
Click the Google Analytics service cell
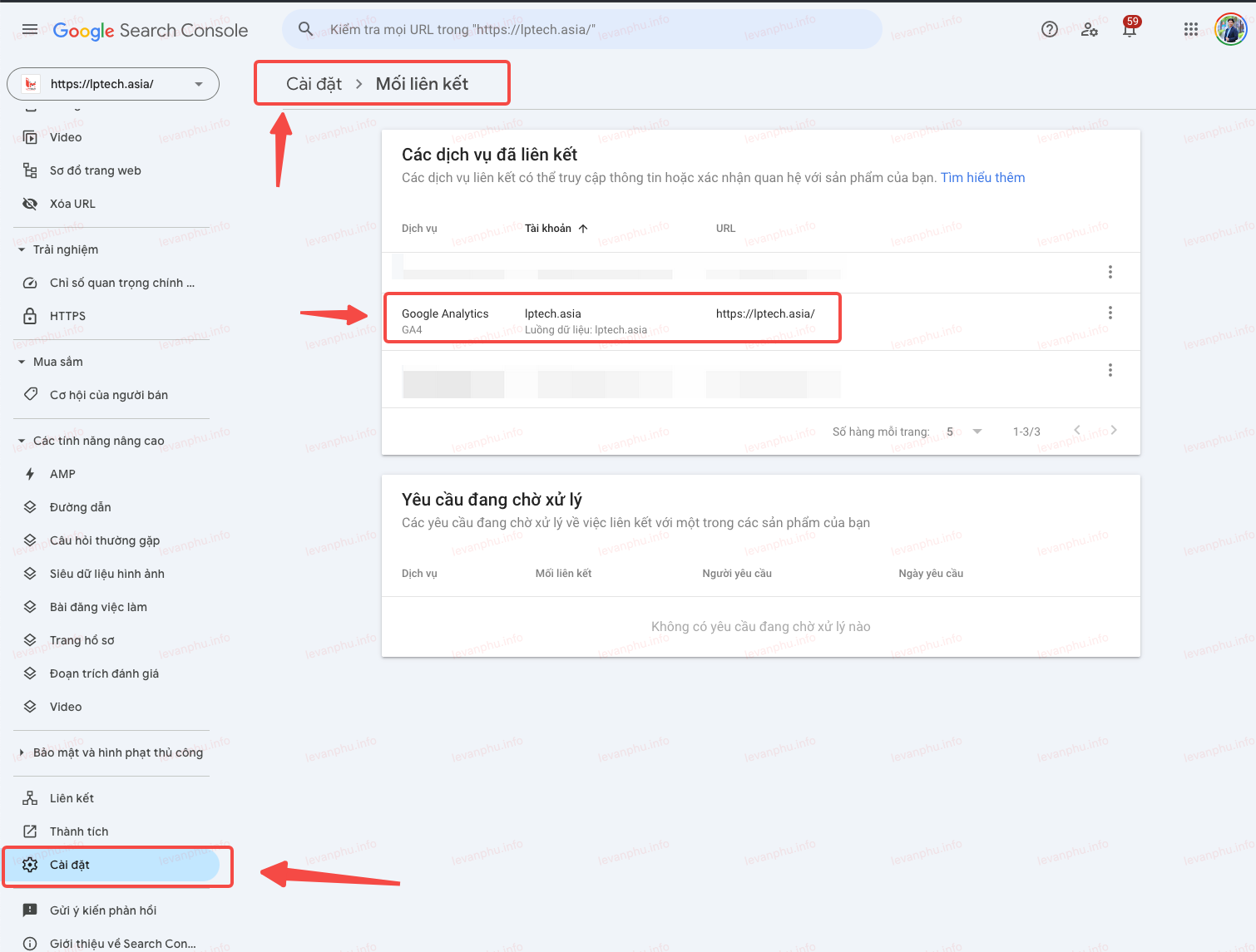click(x=445, y=313)
